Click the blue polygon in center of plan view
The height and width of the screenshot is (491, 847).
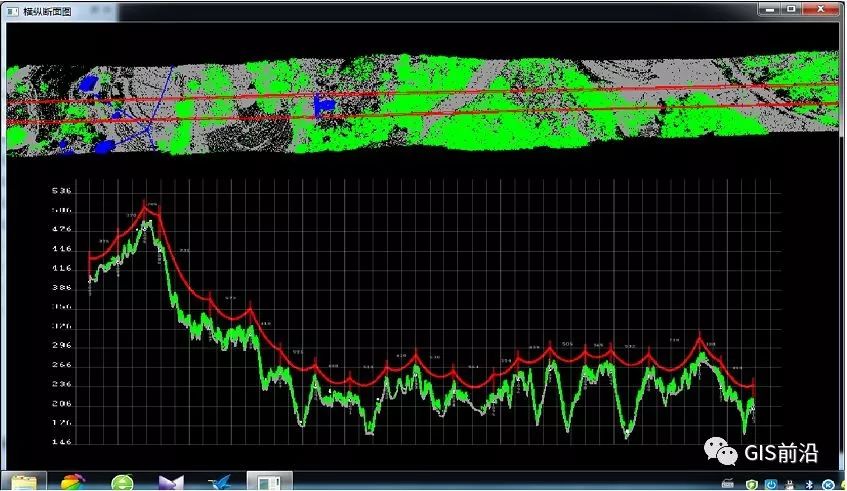(x=321, y=105)
